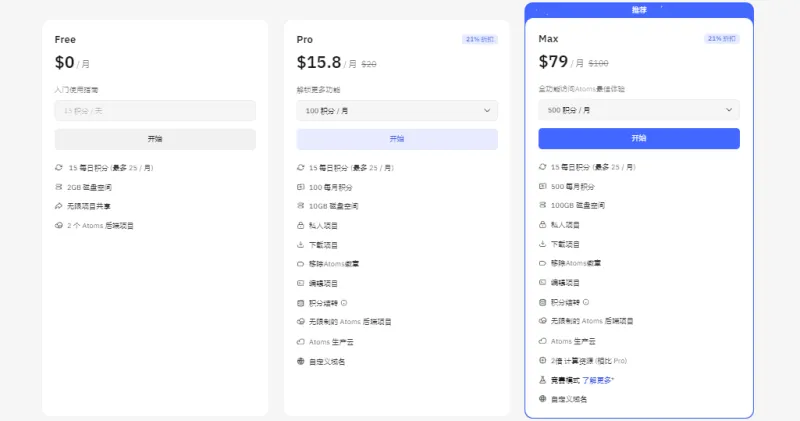800x421 pixels.
Task: Click badge icon beside Pro 移除Atoms徽章
Action: coord(301,264)
